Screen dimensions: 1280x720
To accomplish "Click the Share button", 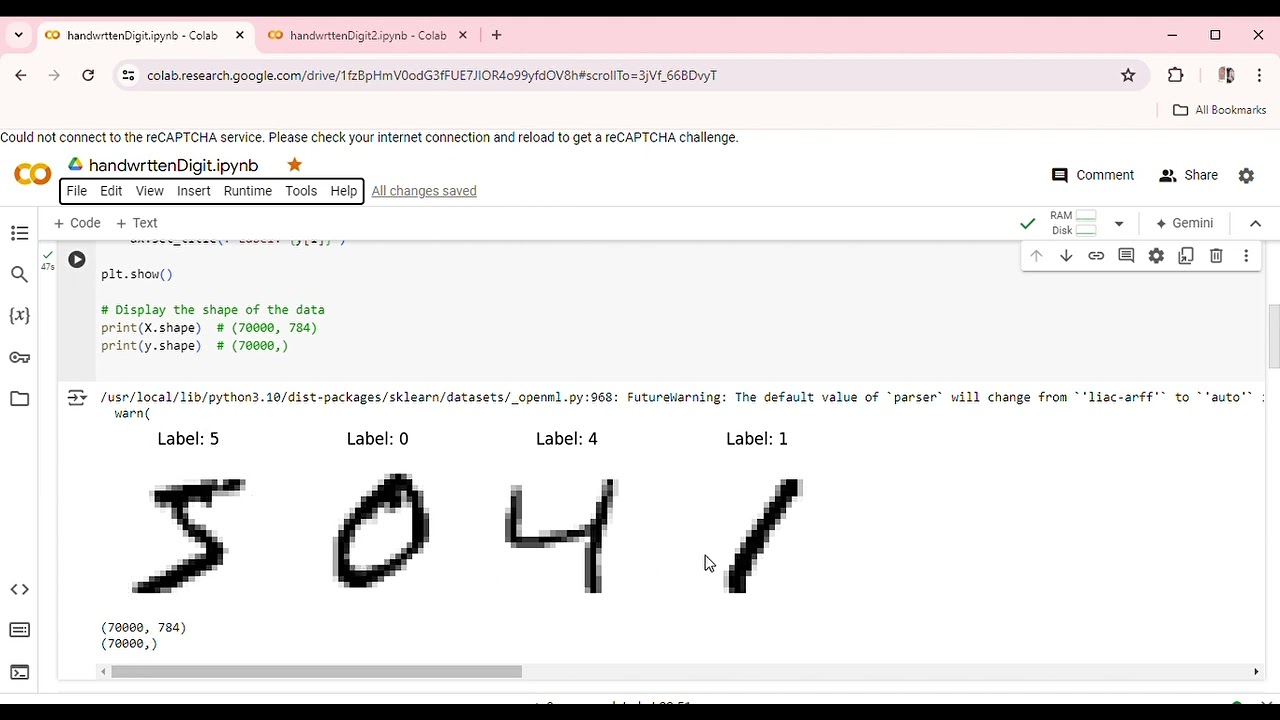I will point(1188,175).
